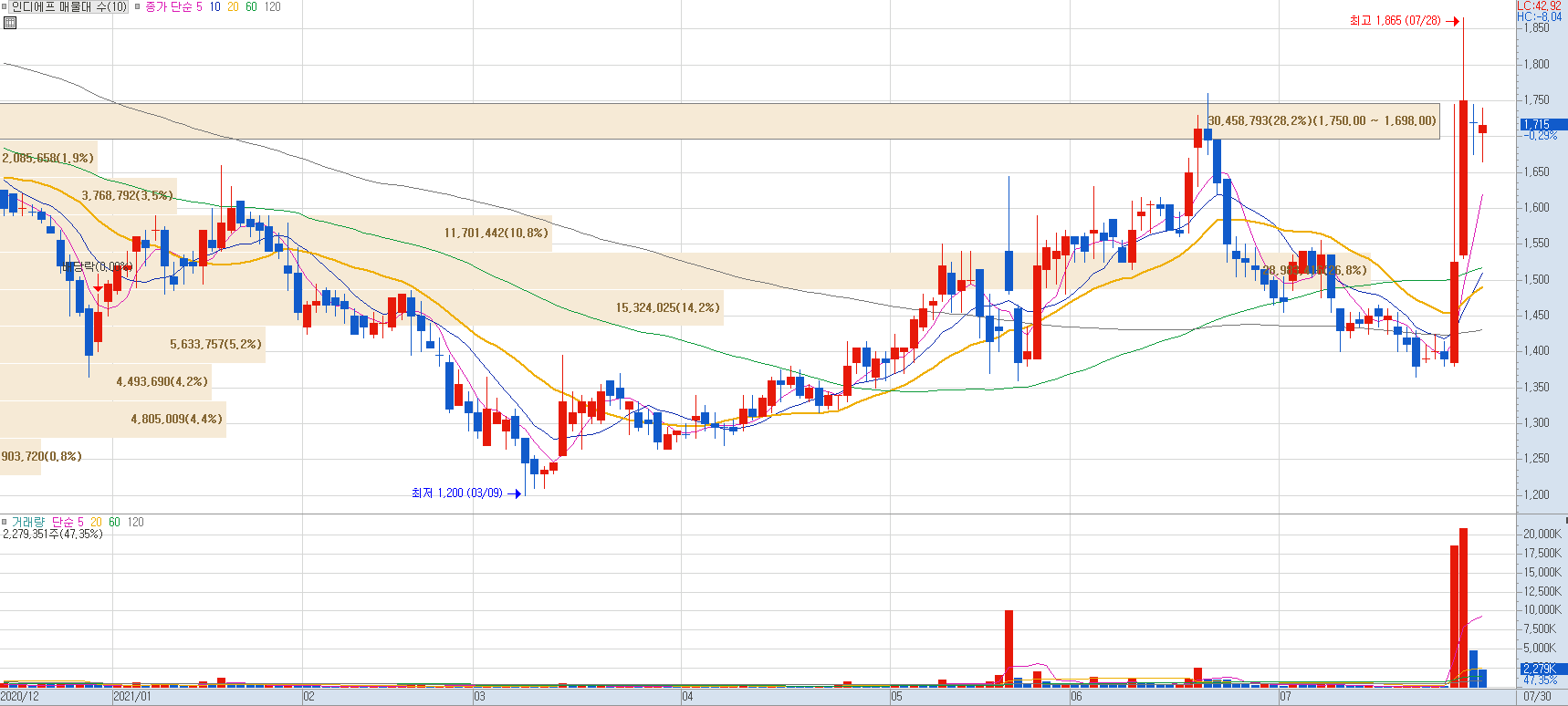Click the 2,279,351주(47.35%) volume readout
The image size is (1568, 706).
(x=53, y=534)
